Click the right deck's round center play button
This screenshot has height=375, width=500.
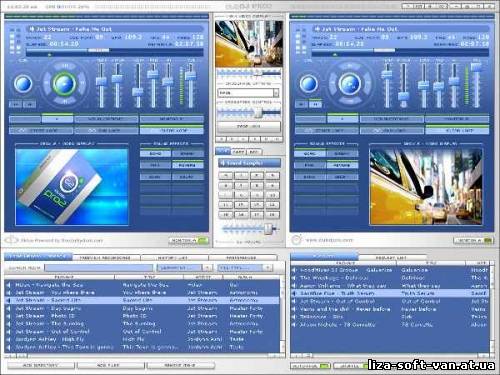pyautogui.click(x=350, y=84)
